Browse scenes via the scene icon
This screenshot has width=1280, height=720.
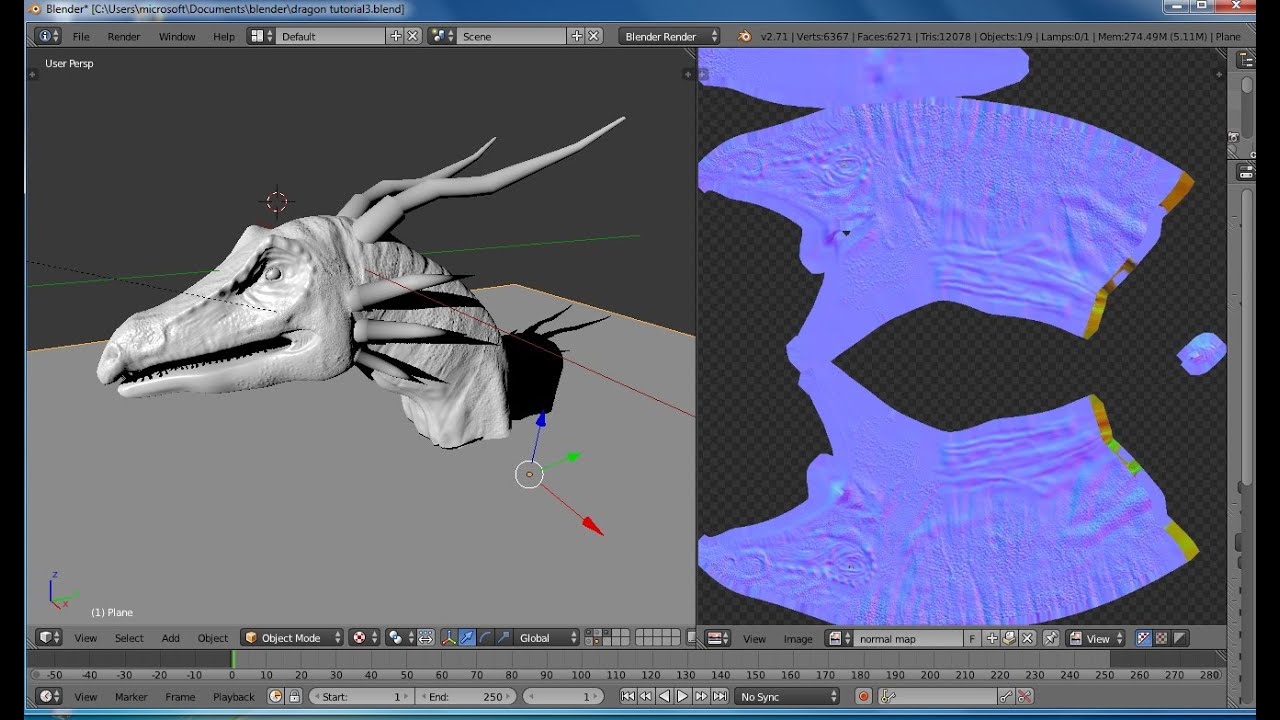click(442, 36)
